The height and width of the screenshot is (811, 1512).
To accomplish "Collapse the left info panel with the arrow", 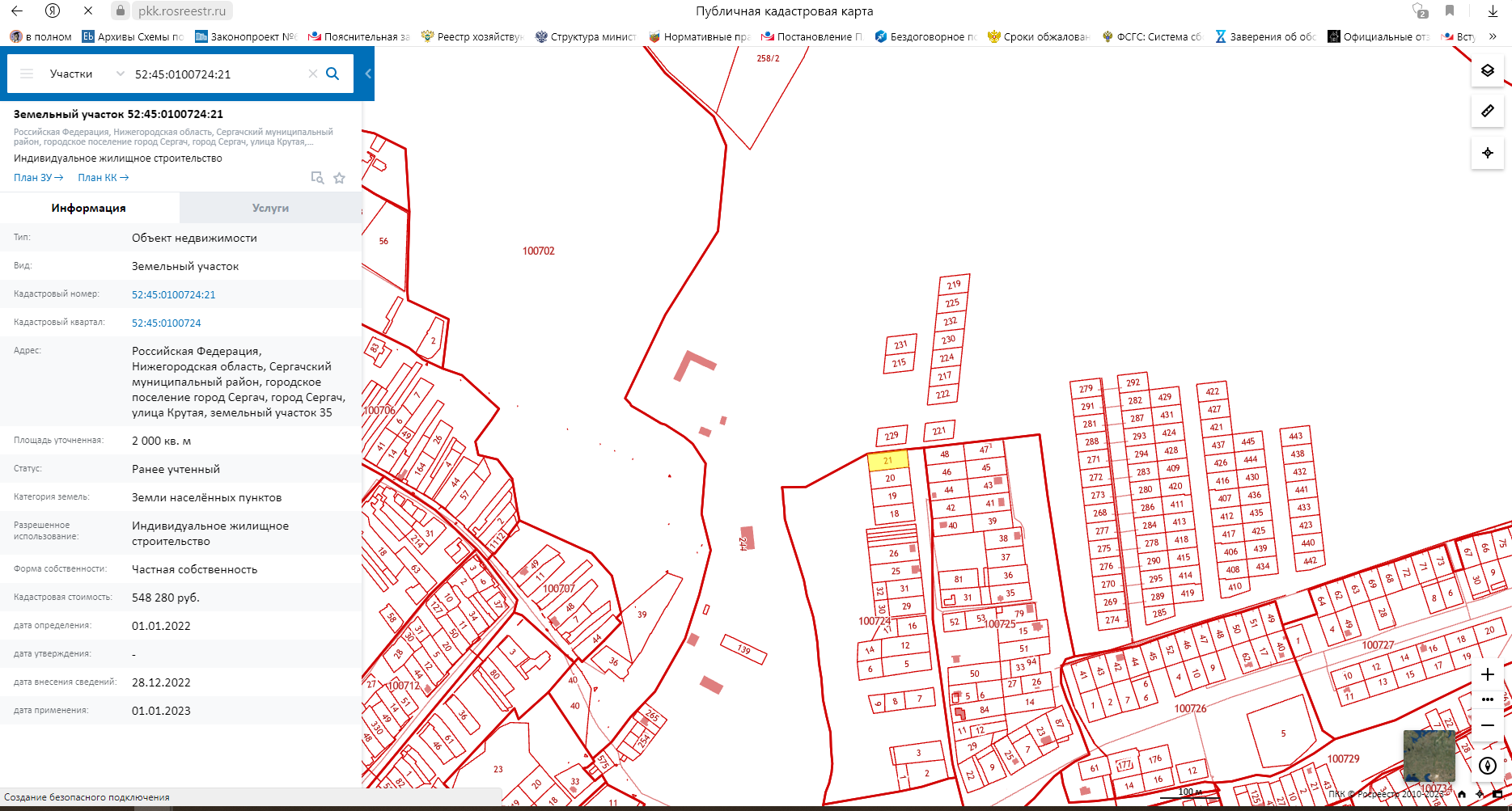I will click(368, 74).
